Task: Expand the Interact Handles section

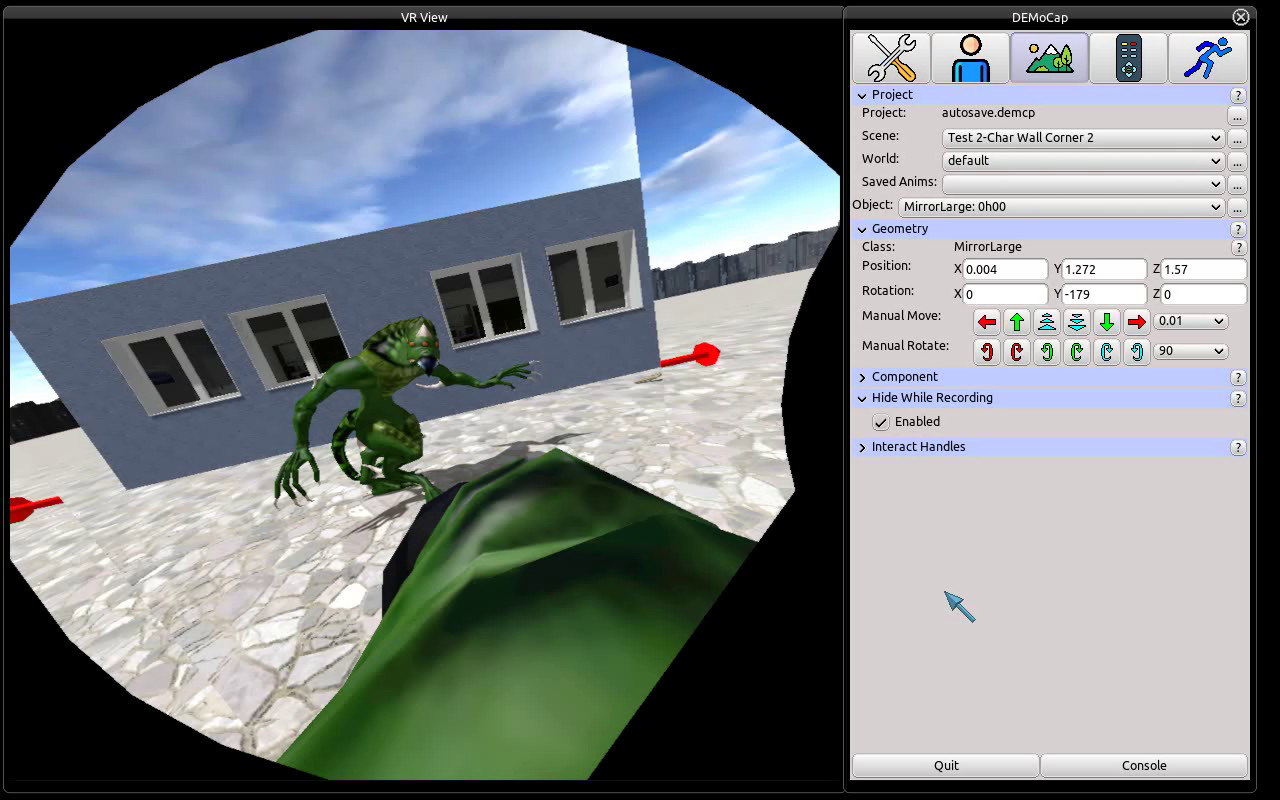Action: point(862,447)
